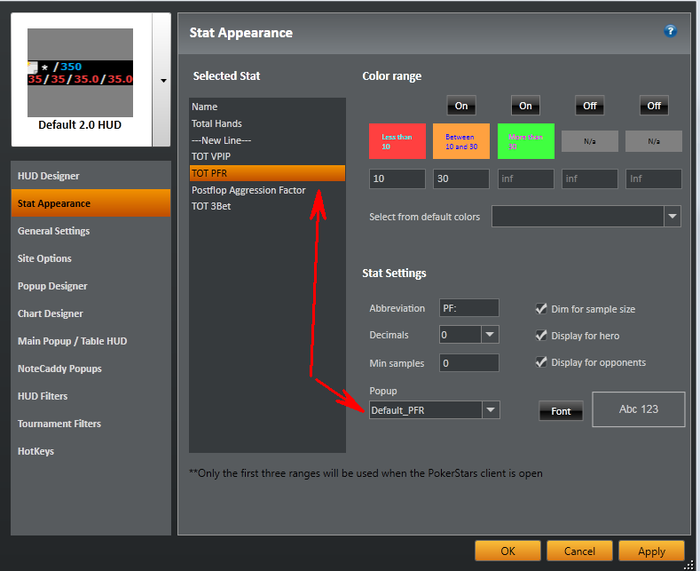Click the Font button

pyautogui.click(x=561, y=411)
